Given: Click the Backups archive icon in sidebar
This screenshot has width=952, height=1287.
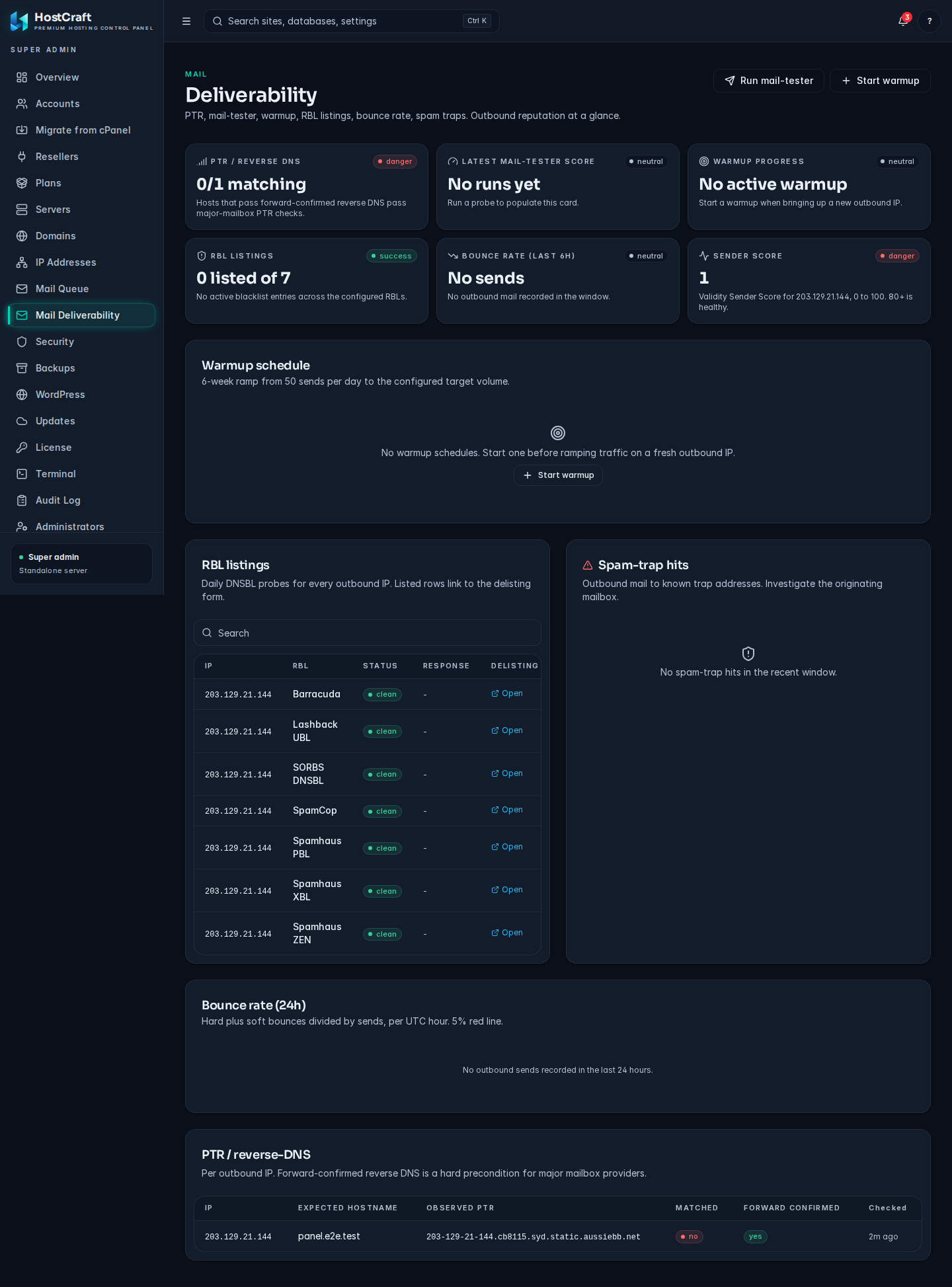Looking at the screenshot, I should tap(22, 368).
